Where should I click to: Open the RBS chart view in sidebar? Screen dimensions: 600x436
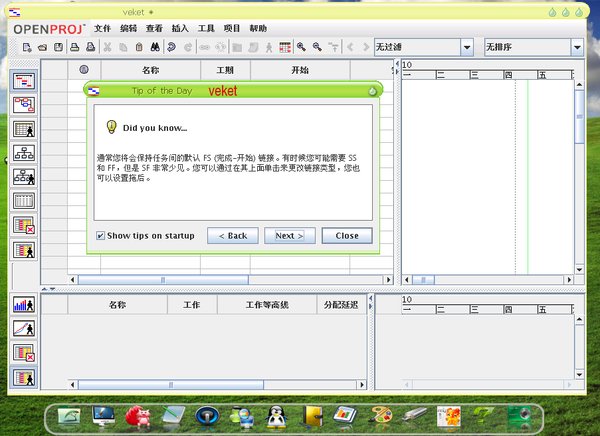(x=24, y=177)
